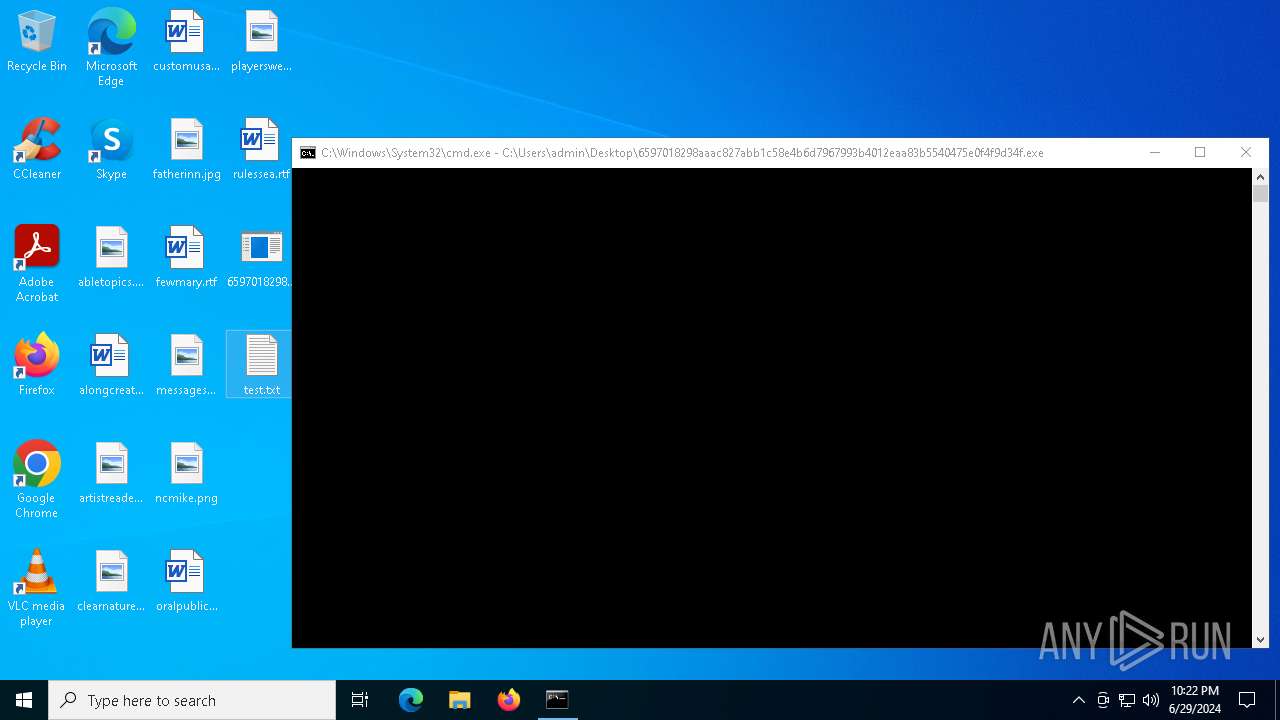Image resolution: width=1280 pixels, height=720 pixels.
Task: Open VLC media player shortcut
Action: click(37, 588)
